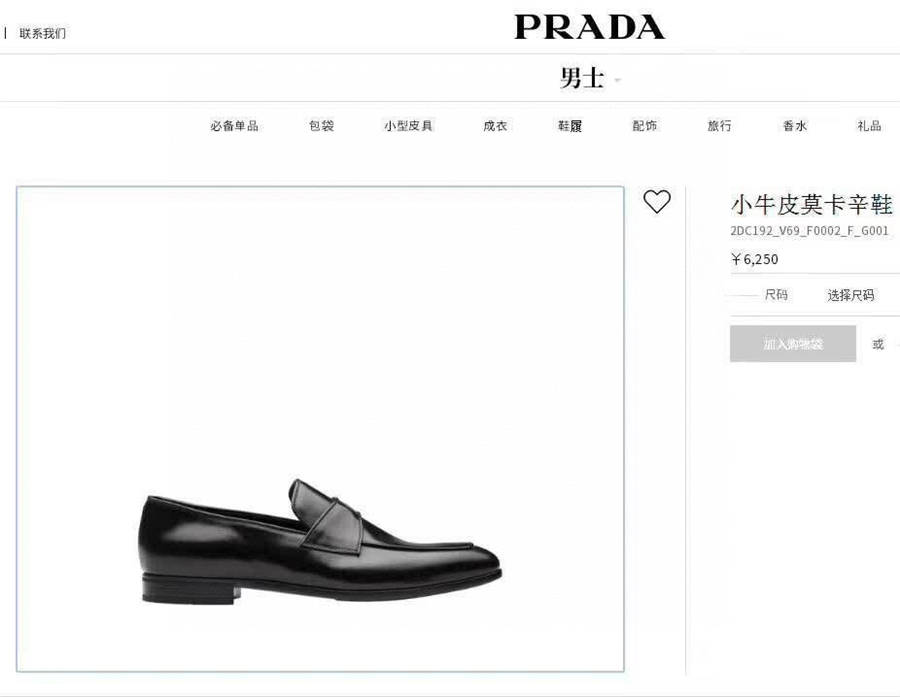Click the PRADA logo
Viewport: 900px width, 697px height.
(x=589, y=27)
